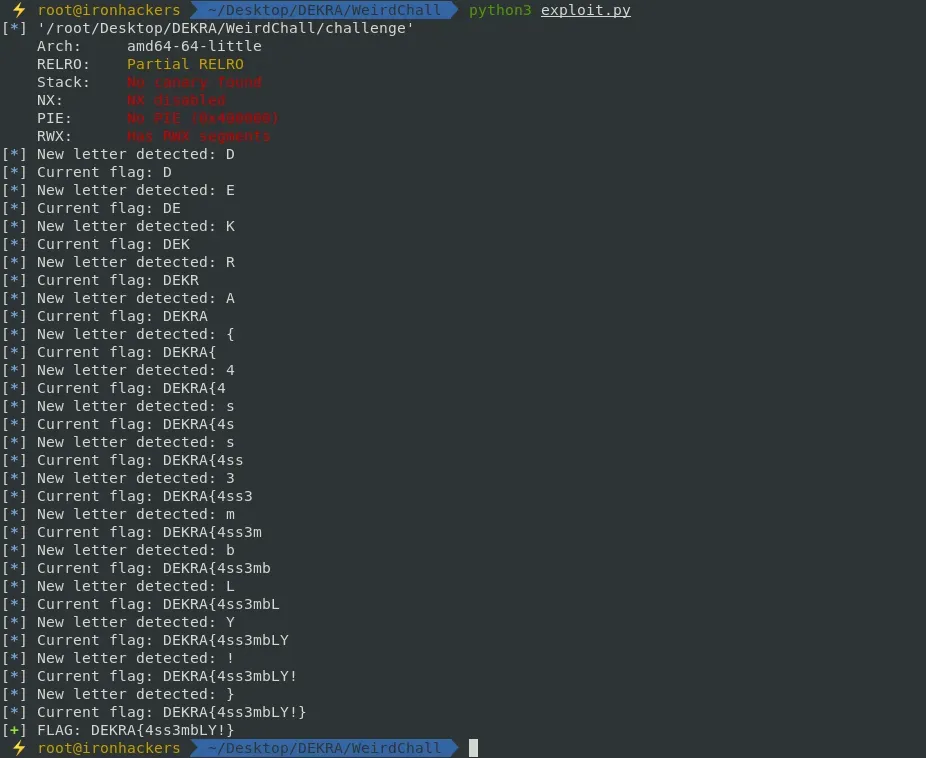Click the amd64-64-little Arch value
The height and width of the screenshot is (758, 926).
194,46
